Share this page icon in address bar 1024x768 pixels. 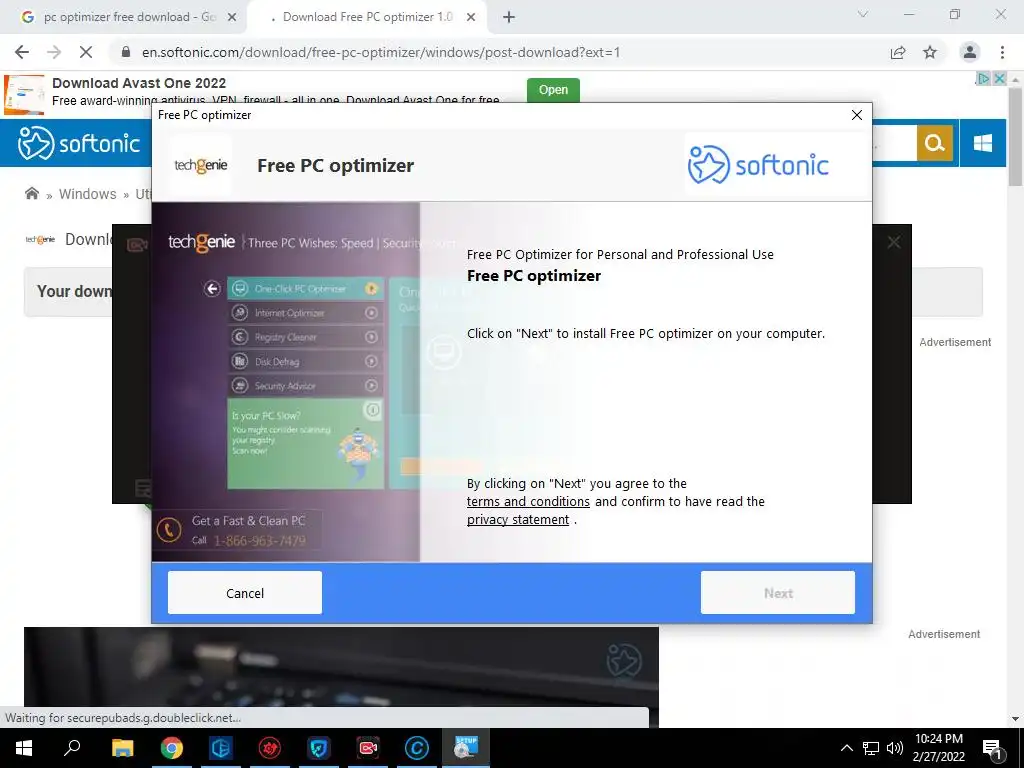(x=898, y=52)
